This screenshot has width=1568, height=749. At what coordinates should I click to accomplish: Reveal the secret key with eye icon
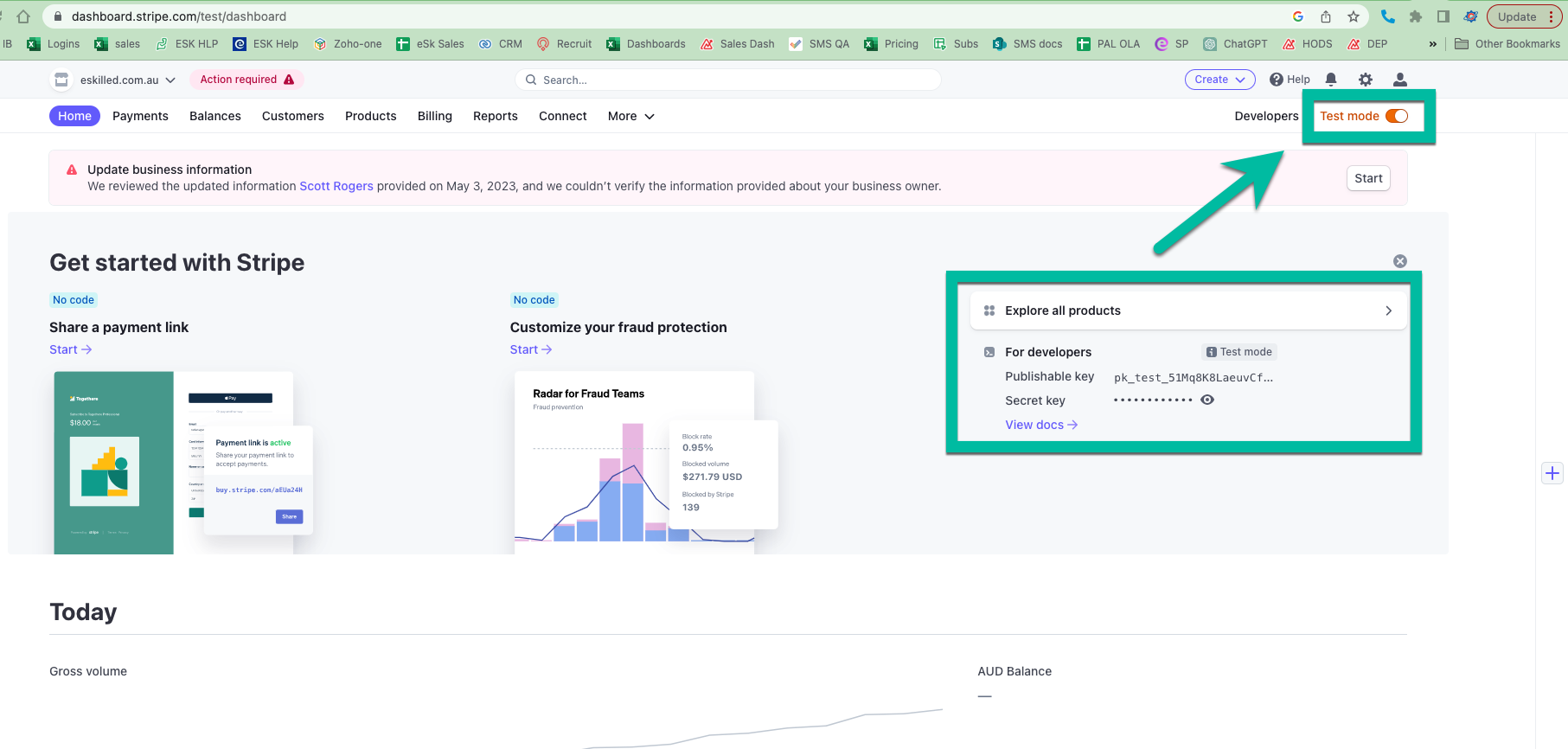1207,400
